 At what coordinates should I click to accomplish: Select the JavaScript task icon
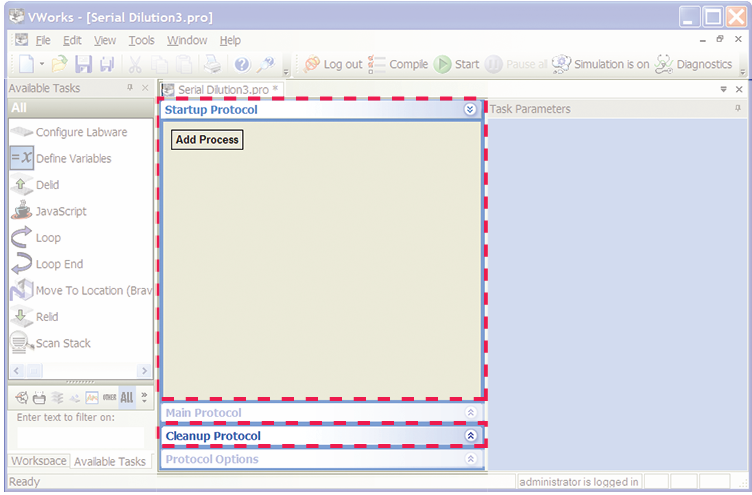coord(21,211)
